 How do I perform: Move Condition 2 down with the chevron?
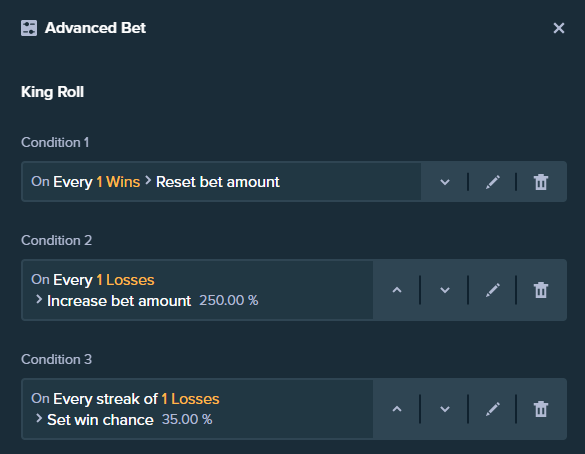pyautogui.click(x=444, y=290)
